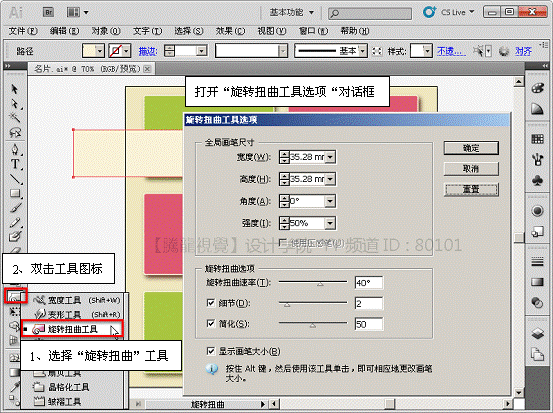
Task: Click the 确定 button
Action: pyautogui.click(x=471, y=148)
